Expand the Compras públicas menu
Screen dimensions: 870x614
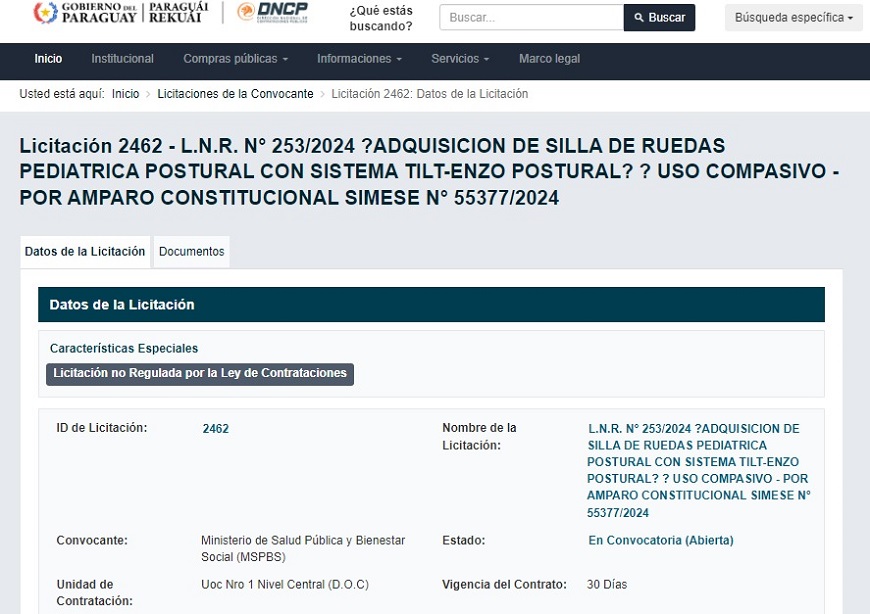(235, 59)
